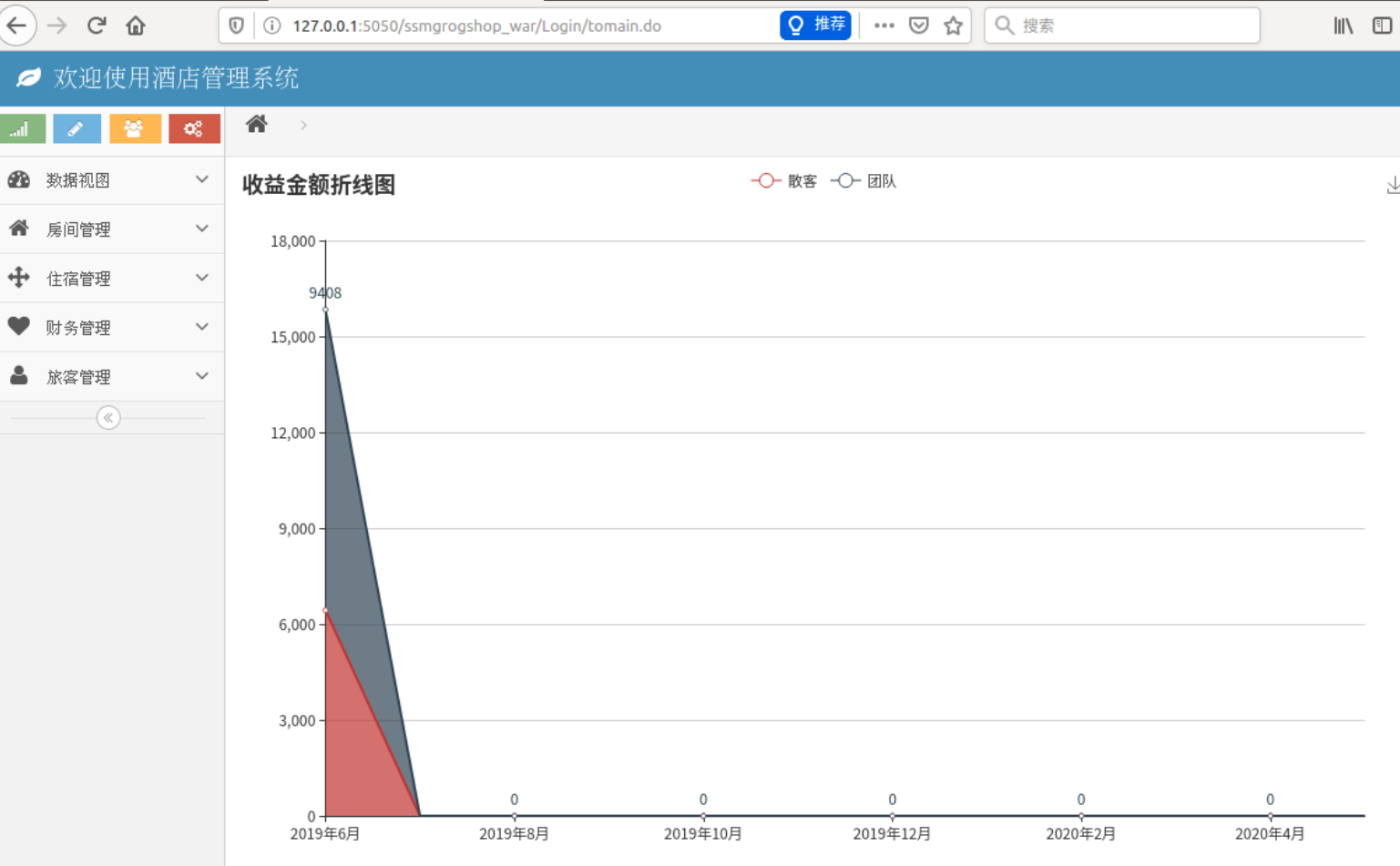The image size is (1400, 866).
Task: Expand the chevron beside 房间管理
Action: [202, 229]
